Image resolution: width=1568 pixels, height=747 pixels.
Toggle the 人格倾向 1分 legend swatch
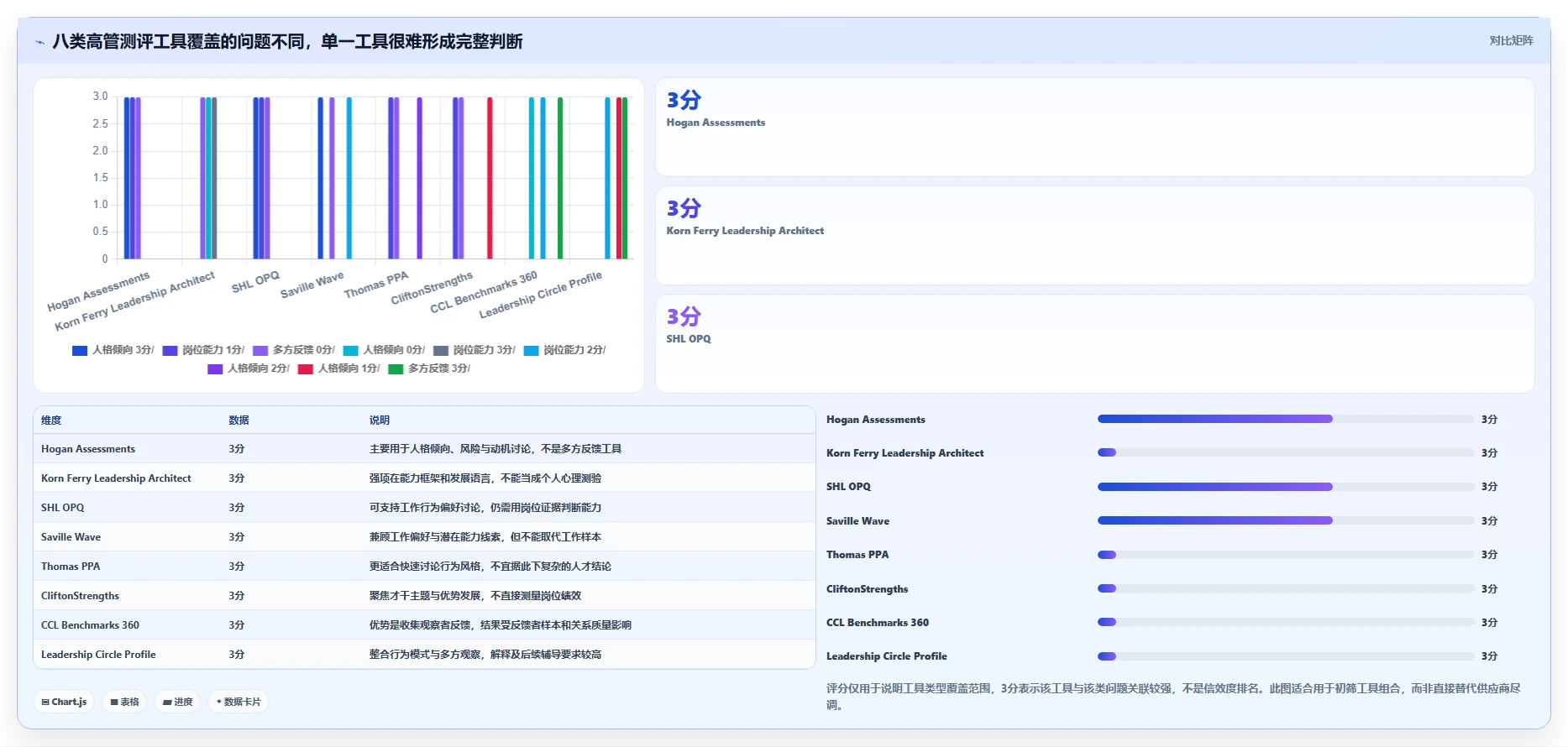306,368
